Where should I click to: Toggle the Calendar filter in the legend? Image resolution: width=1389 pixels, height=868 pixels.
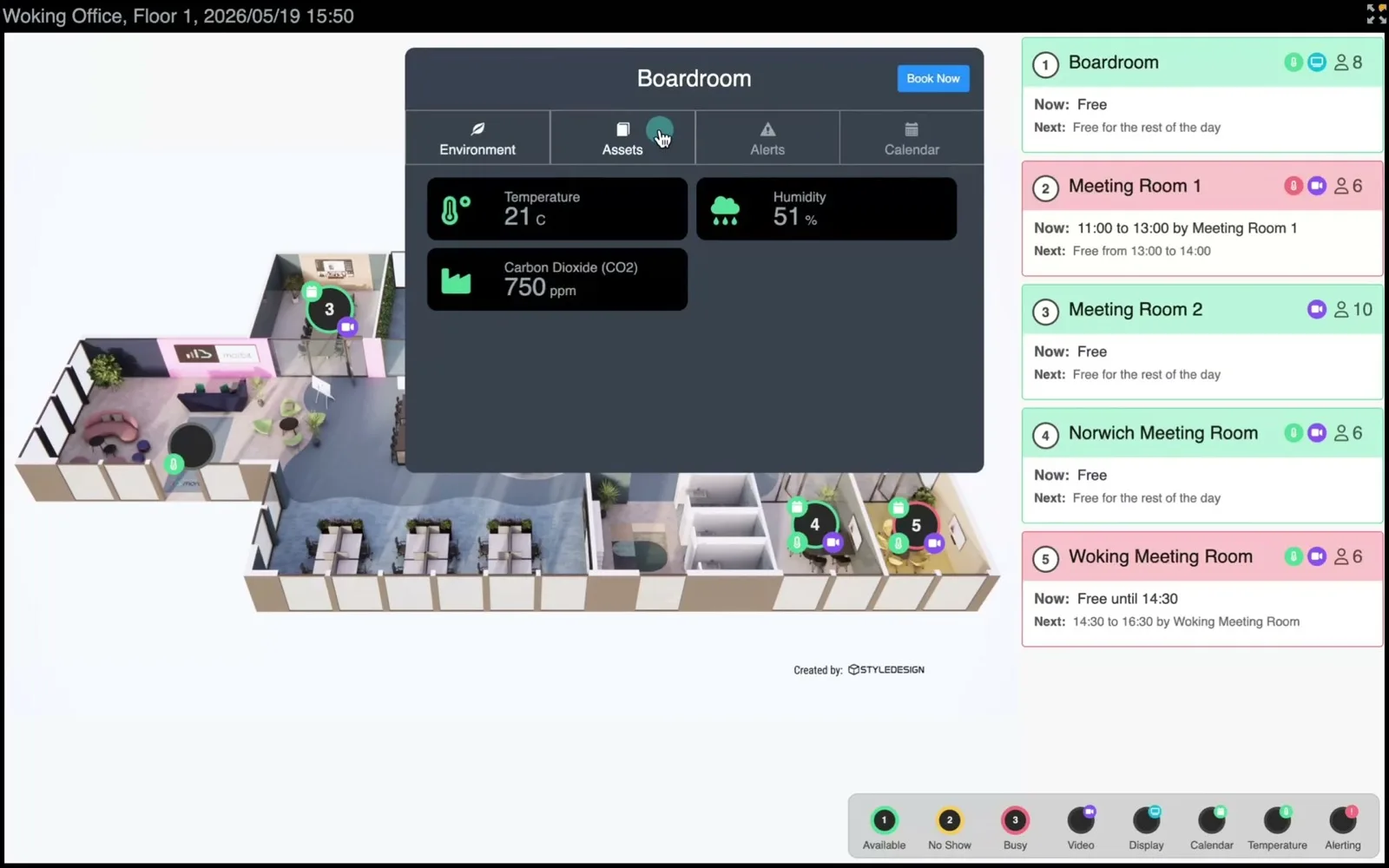[1212, 827]
